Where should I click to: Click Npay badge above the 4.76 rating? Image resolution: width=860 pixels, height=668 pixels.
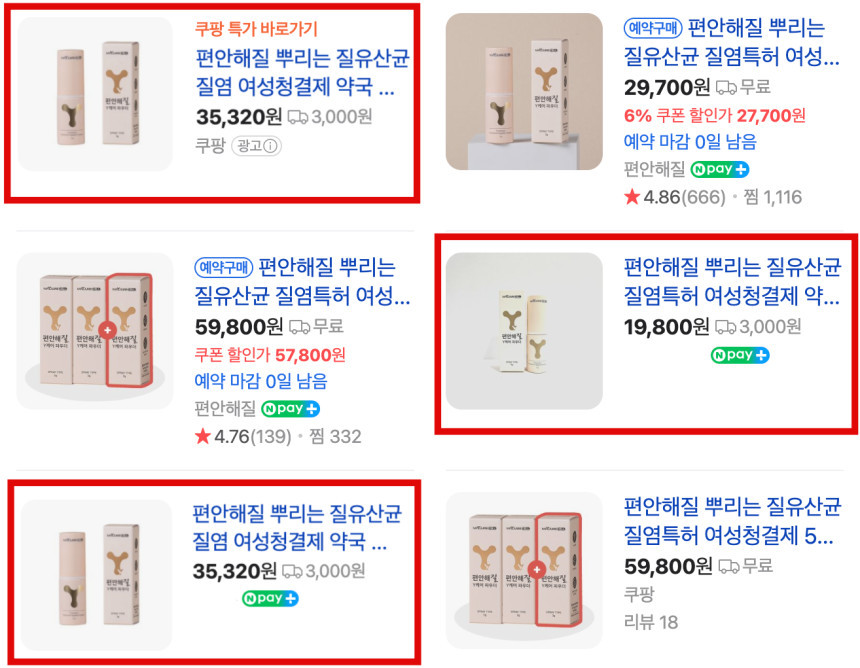[x=290, y=409]
